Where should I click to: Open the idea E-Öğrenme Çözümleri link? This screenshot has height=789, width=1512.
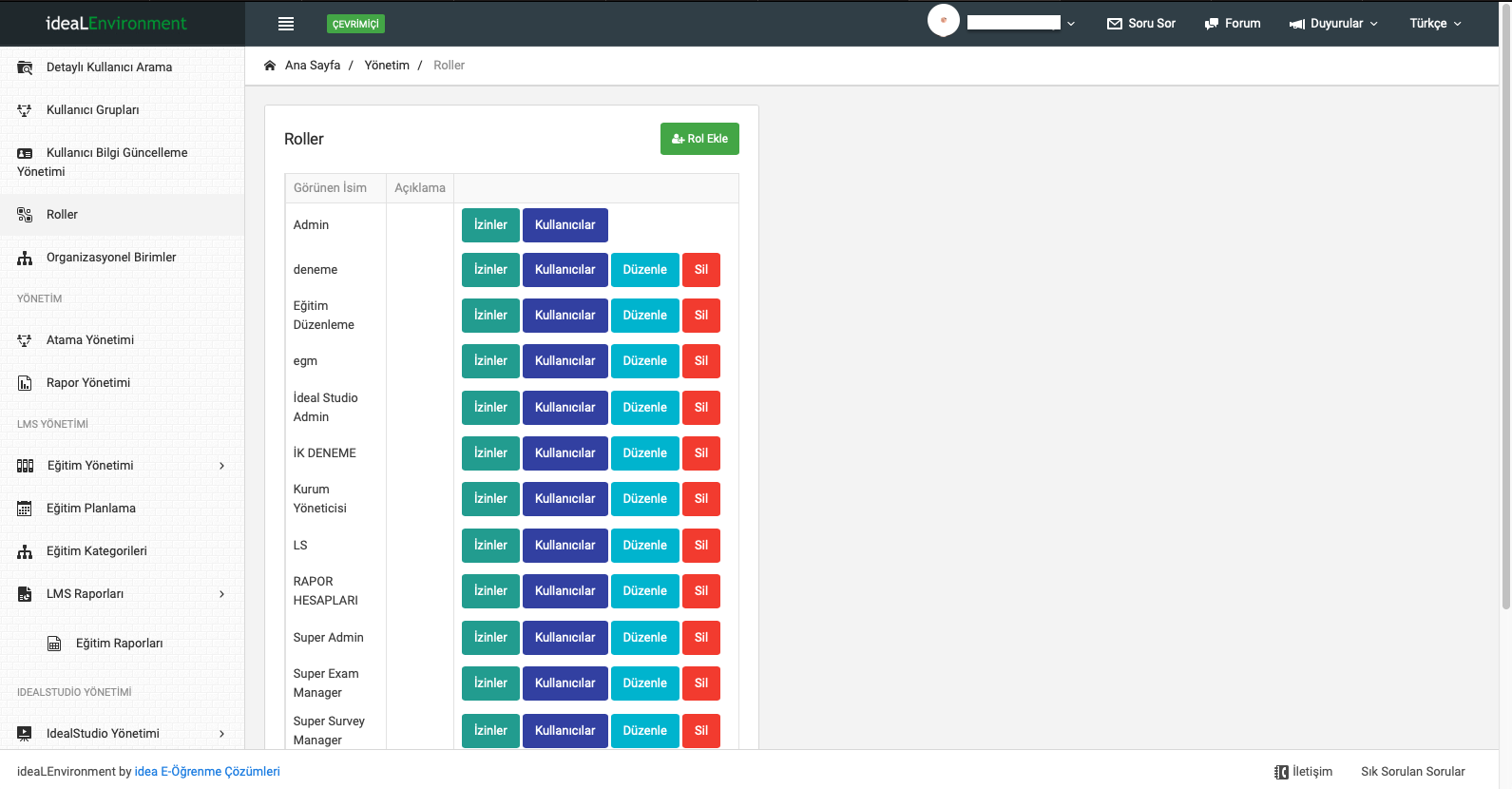(x=207, y=772)
